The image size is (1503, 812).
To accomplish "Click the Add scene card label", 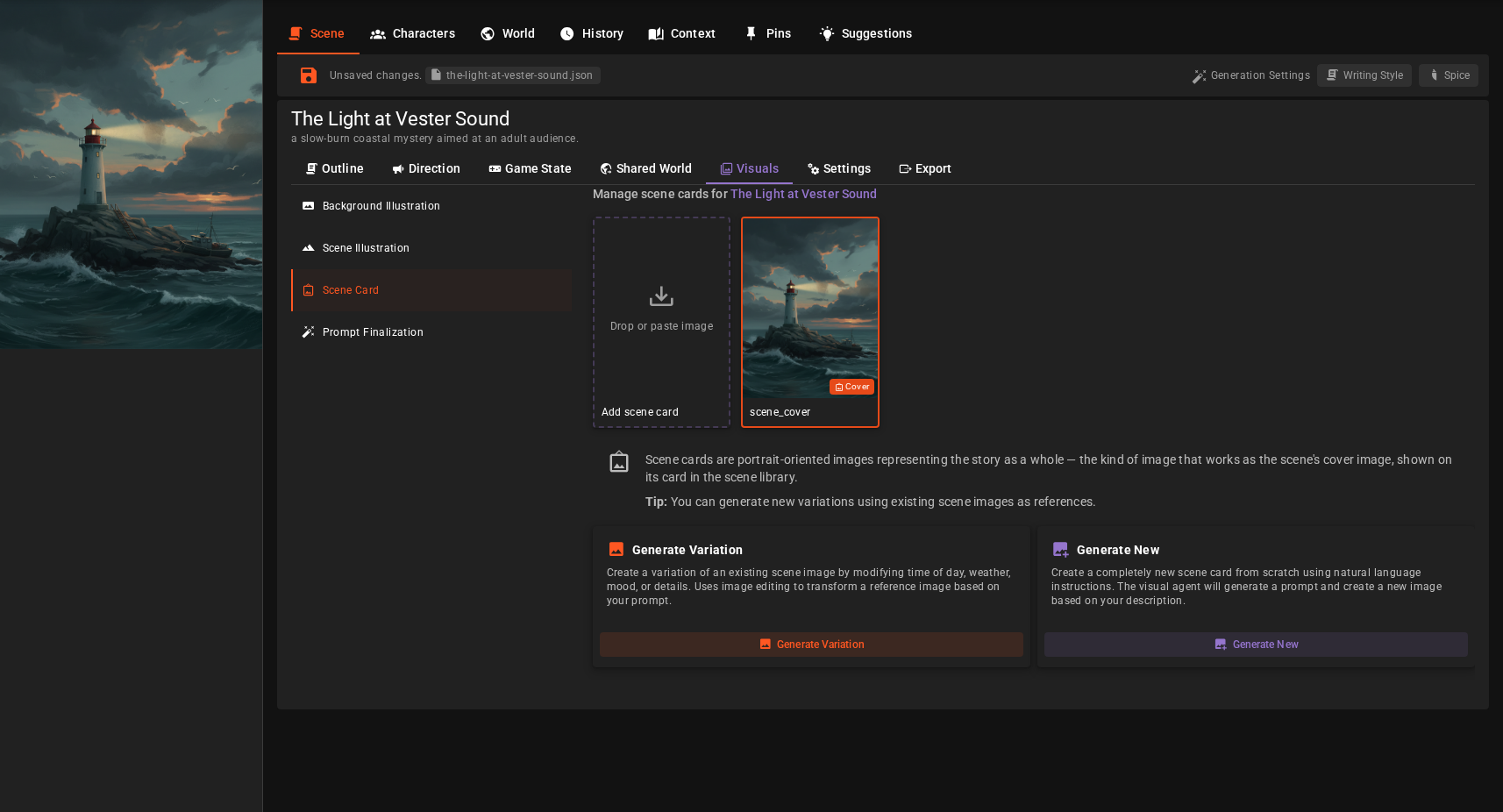I will click(x=640, y=412).
